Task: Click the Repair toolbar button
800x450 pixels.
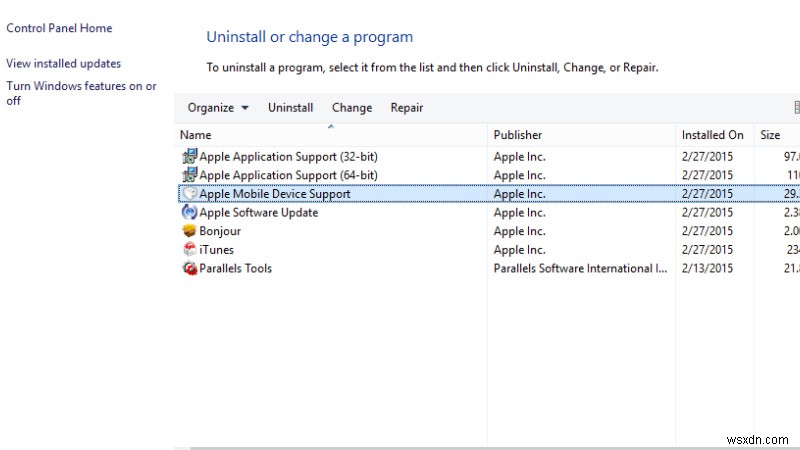Action: pos(407,108)
